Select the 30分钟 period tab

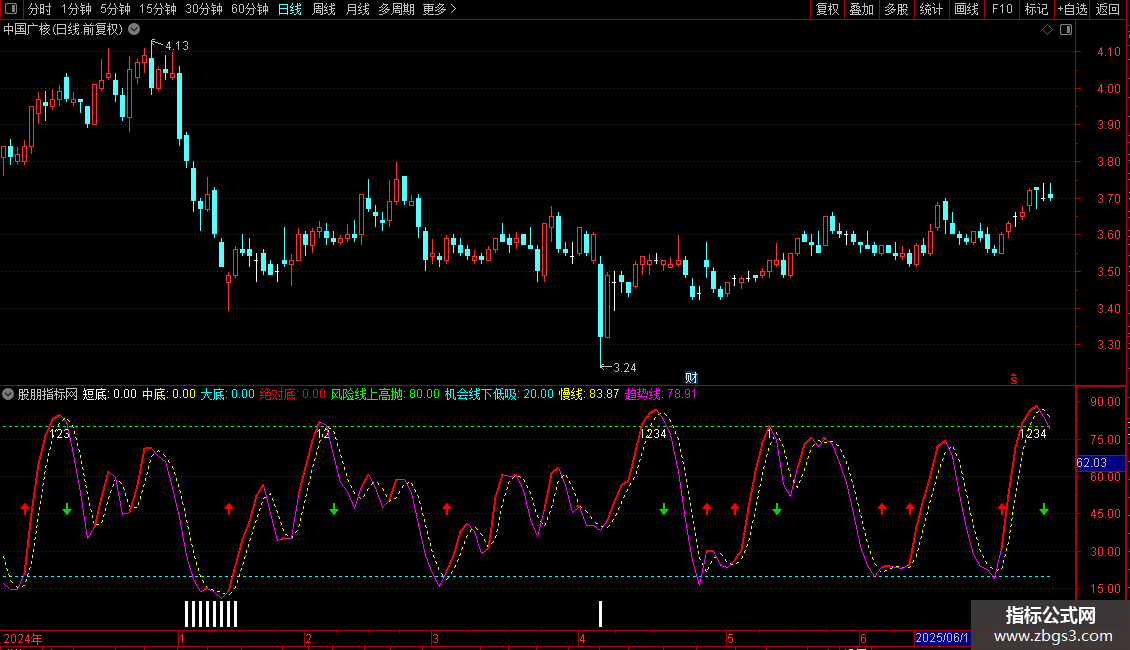(204, 9)
